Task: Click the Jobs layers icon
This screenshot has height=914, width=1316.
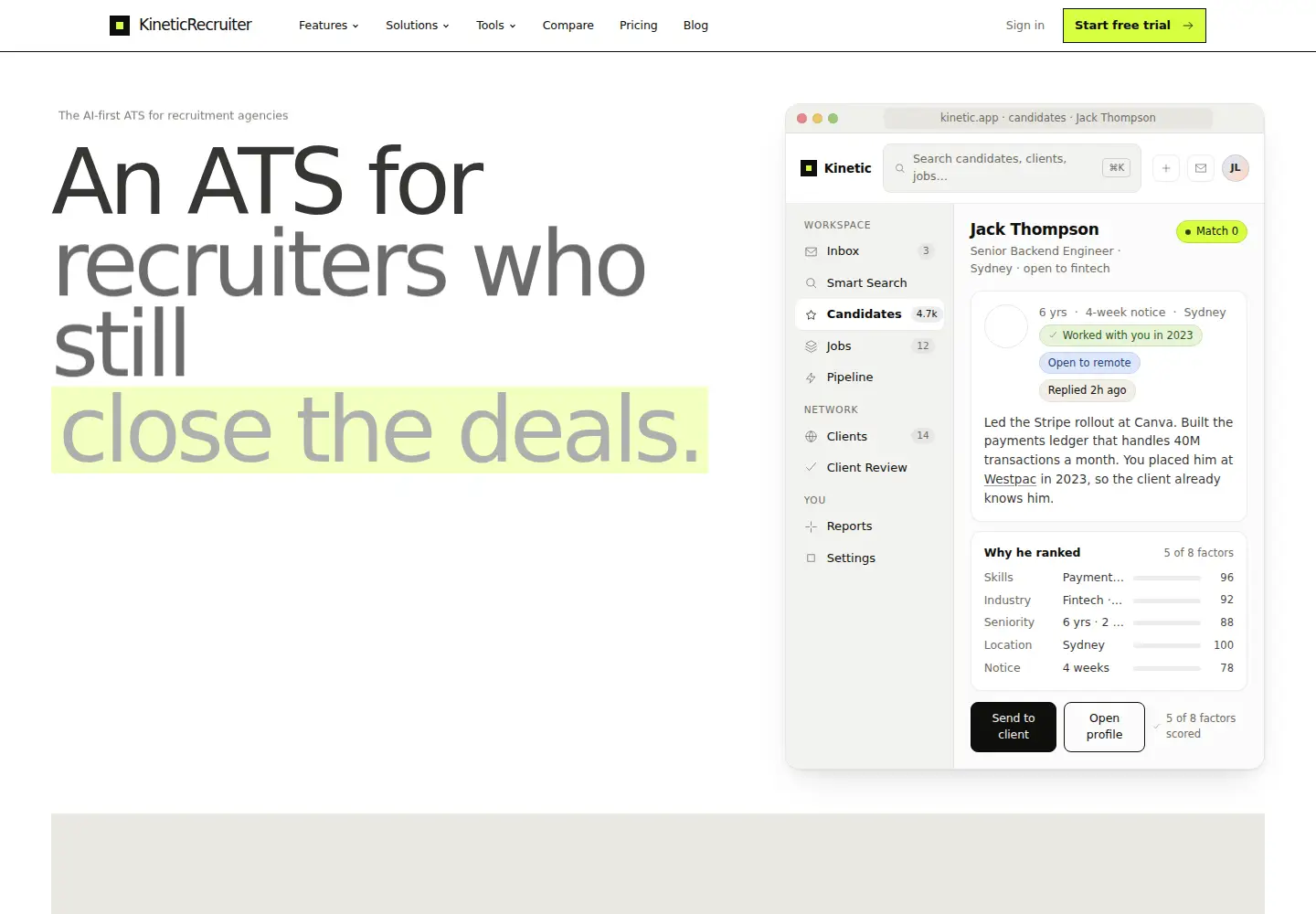Action: pyautogui.click(x=811, y=346)
